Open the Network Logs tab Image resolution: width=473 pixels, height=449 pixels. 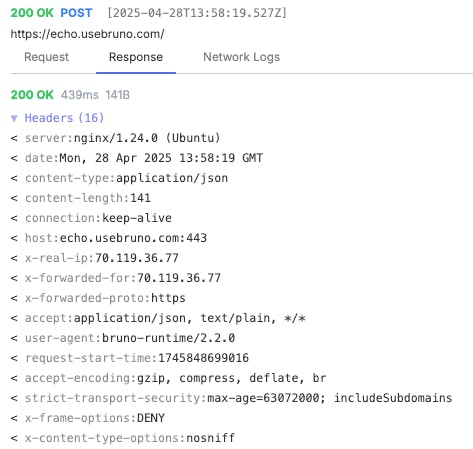coord(242,57)
